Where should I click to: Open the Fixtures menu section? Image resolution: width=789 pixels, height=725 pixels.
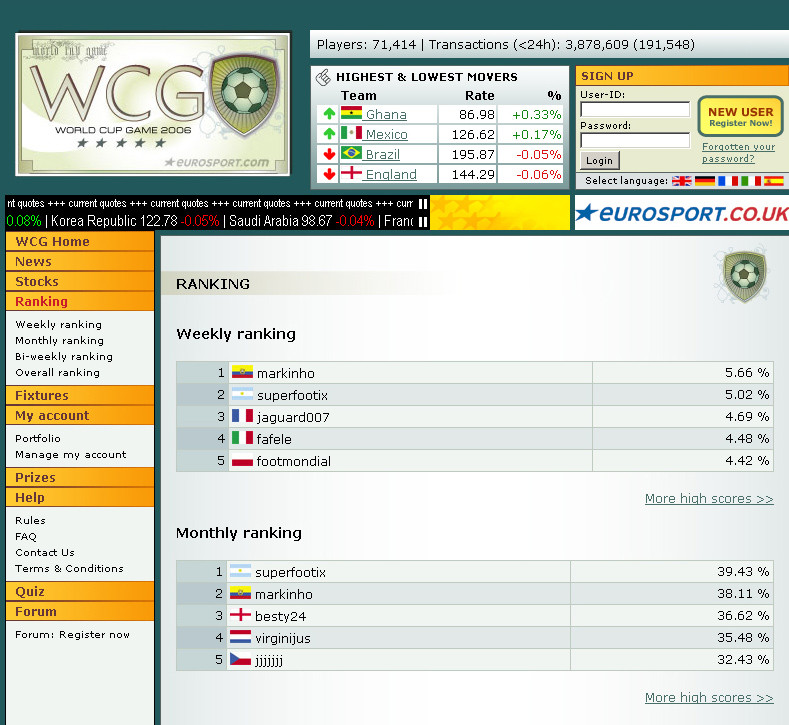42,396
